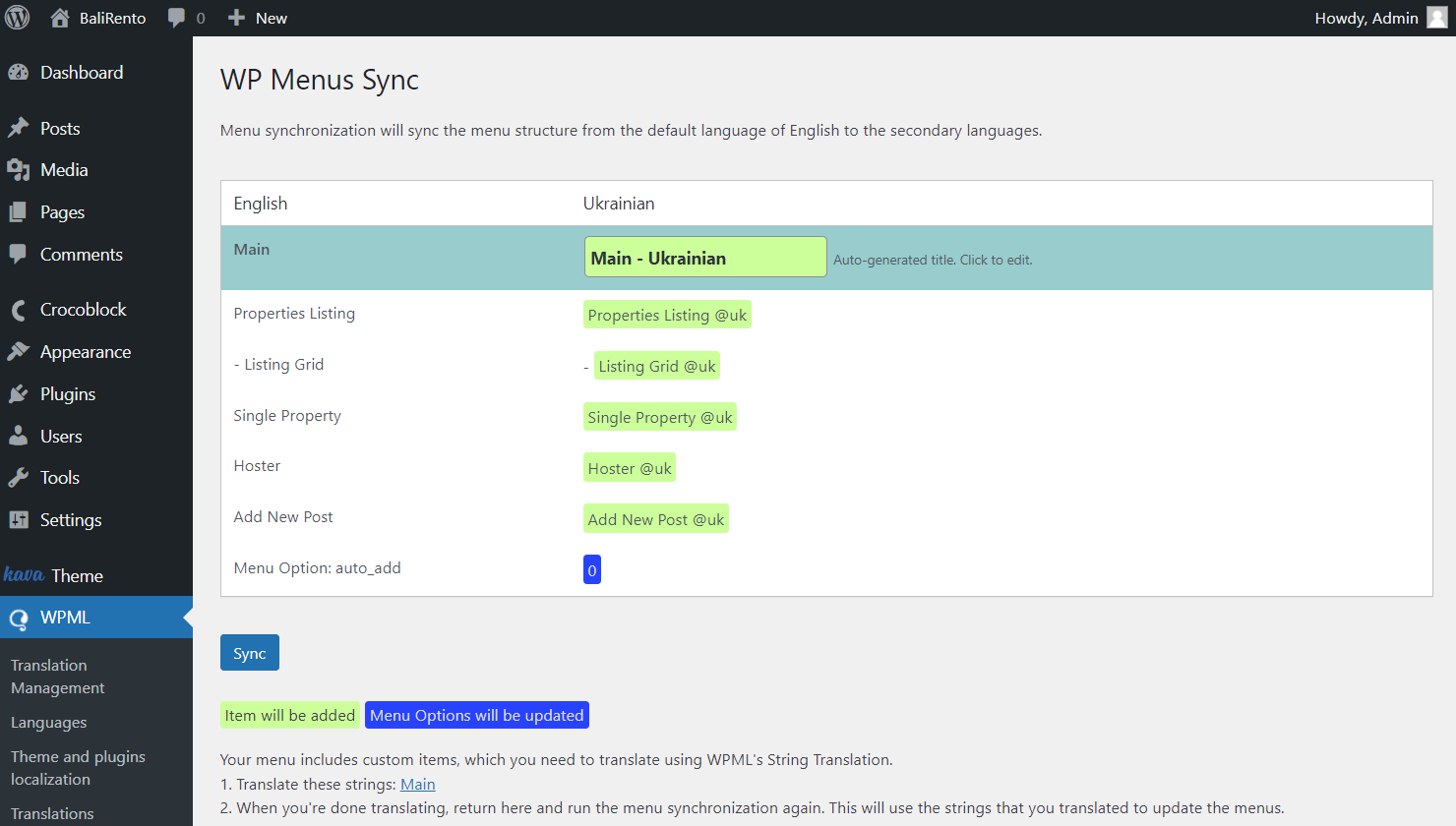1456x826 pixels.
Task: Click the Main menu name row
Action: tap(252, 250)
